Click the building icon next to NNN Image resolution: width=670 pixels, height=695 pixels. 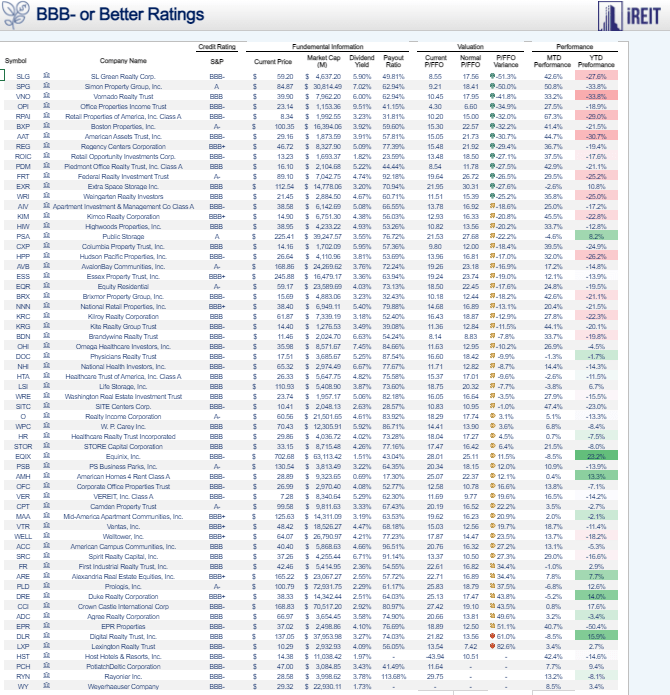[x=47, y=305]
